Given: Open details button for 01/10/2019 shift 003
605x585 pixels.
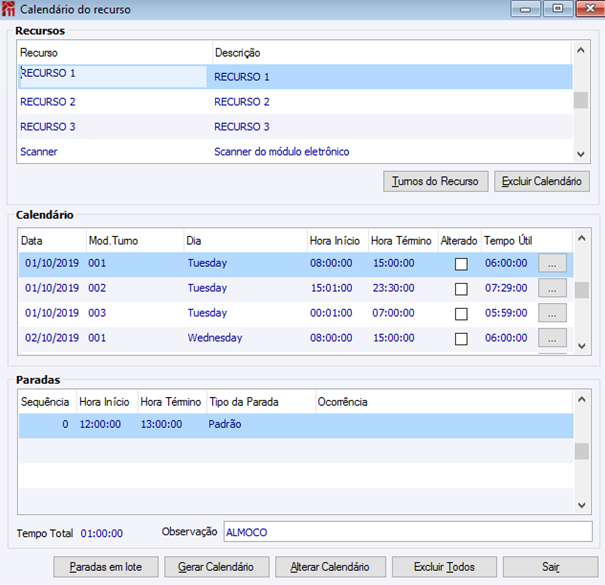Looking at the screenshot, I should tap(552, 313).
